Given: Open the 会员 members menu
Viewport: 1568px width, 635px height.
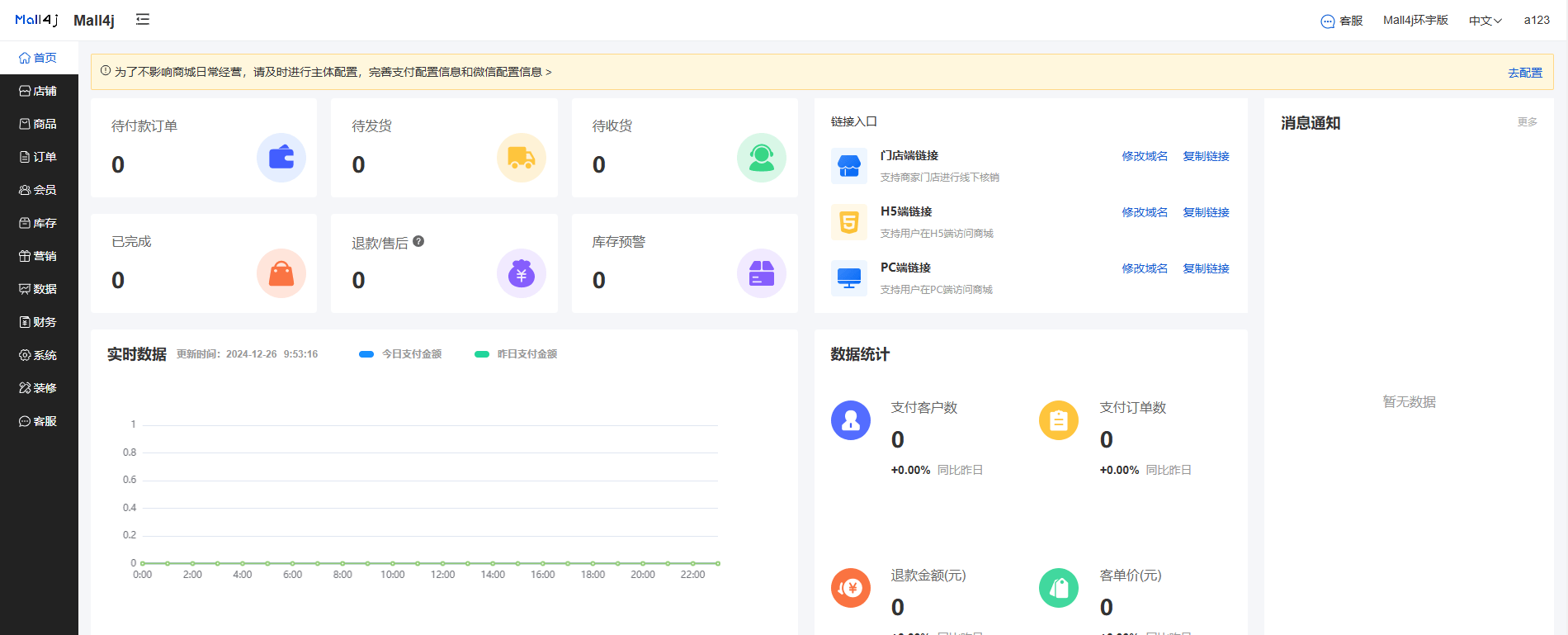Looking at the screenshot, I should 39,190.
